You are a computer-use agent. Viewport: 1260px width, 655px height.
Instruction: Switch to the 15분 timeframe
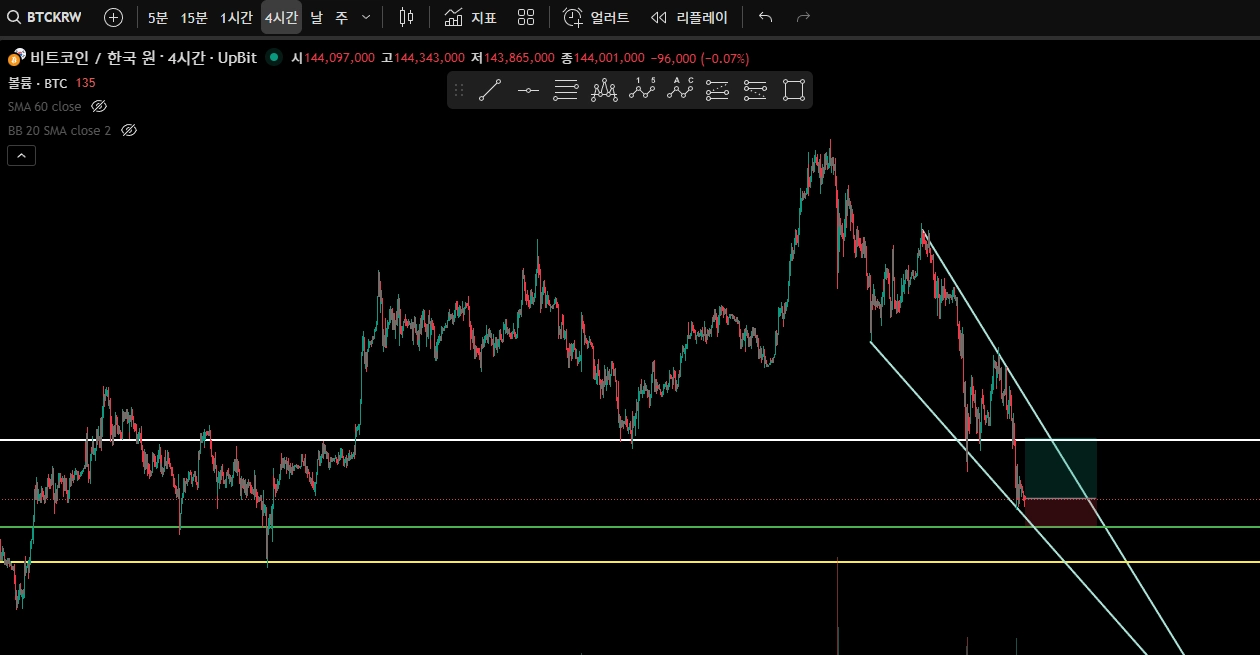[x=194, y=17]
